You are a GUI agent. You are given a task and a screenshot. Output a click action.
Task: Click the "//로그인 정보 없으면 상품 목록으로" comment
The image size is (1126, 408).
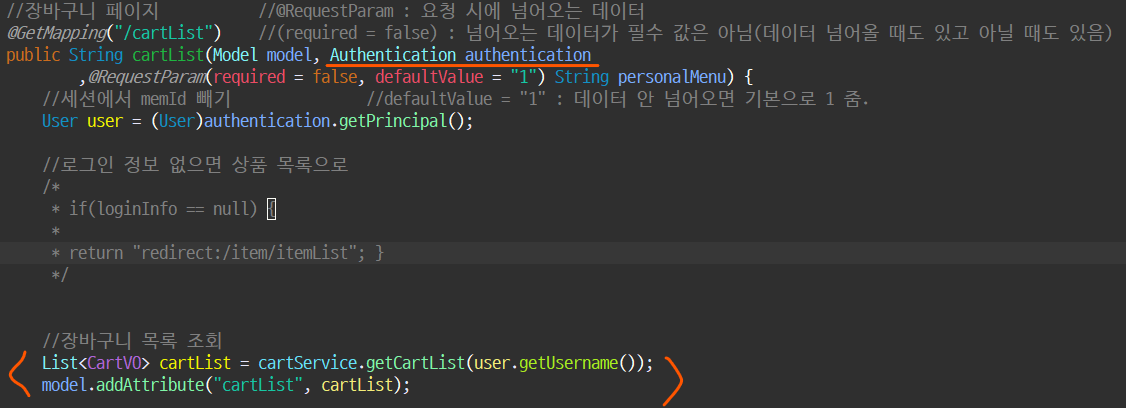tap(195, 165)
